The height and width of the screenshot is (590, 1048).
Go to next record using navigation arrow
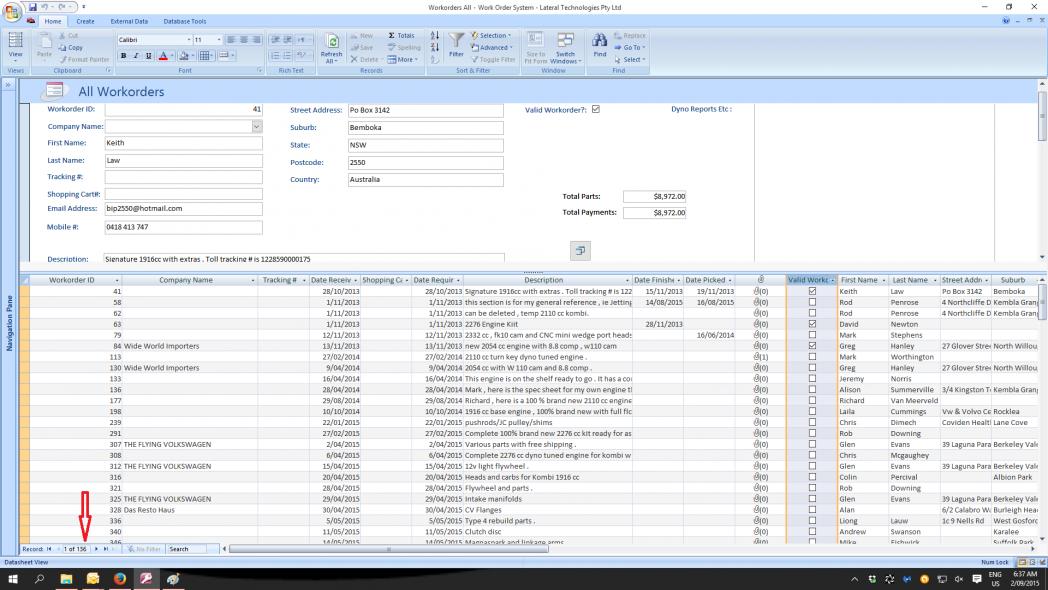point(96,548)
